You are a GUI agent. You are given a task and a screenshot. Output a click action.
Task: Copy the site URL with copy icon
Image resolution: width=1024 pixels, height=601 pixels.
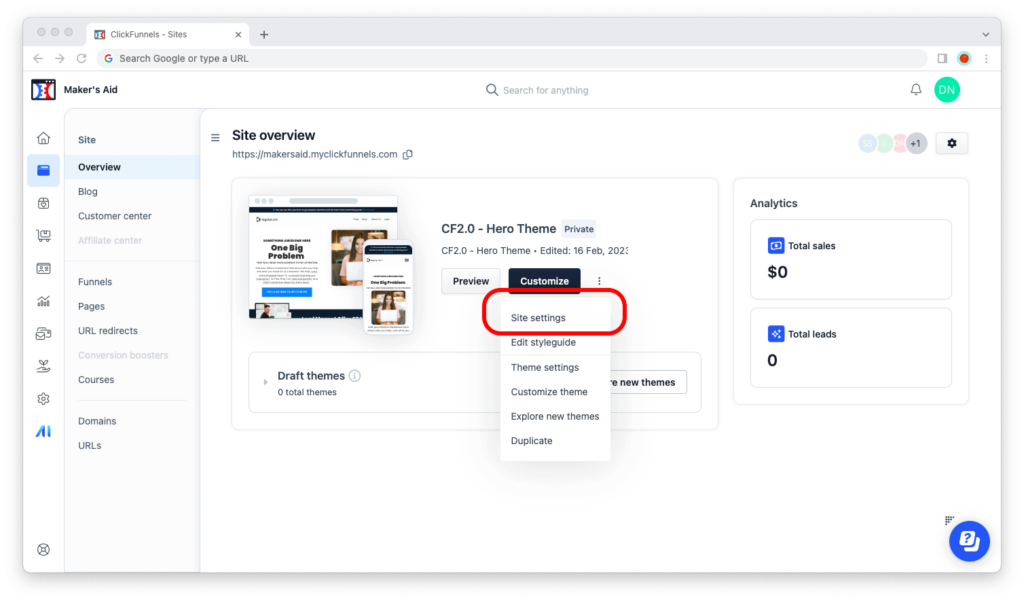408,155
